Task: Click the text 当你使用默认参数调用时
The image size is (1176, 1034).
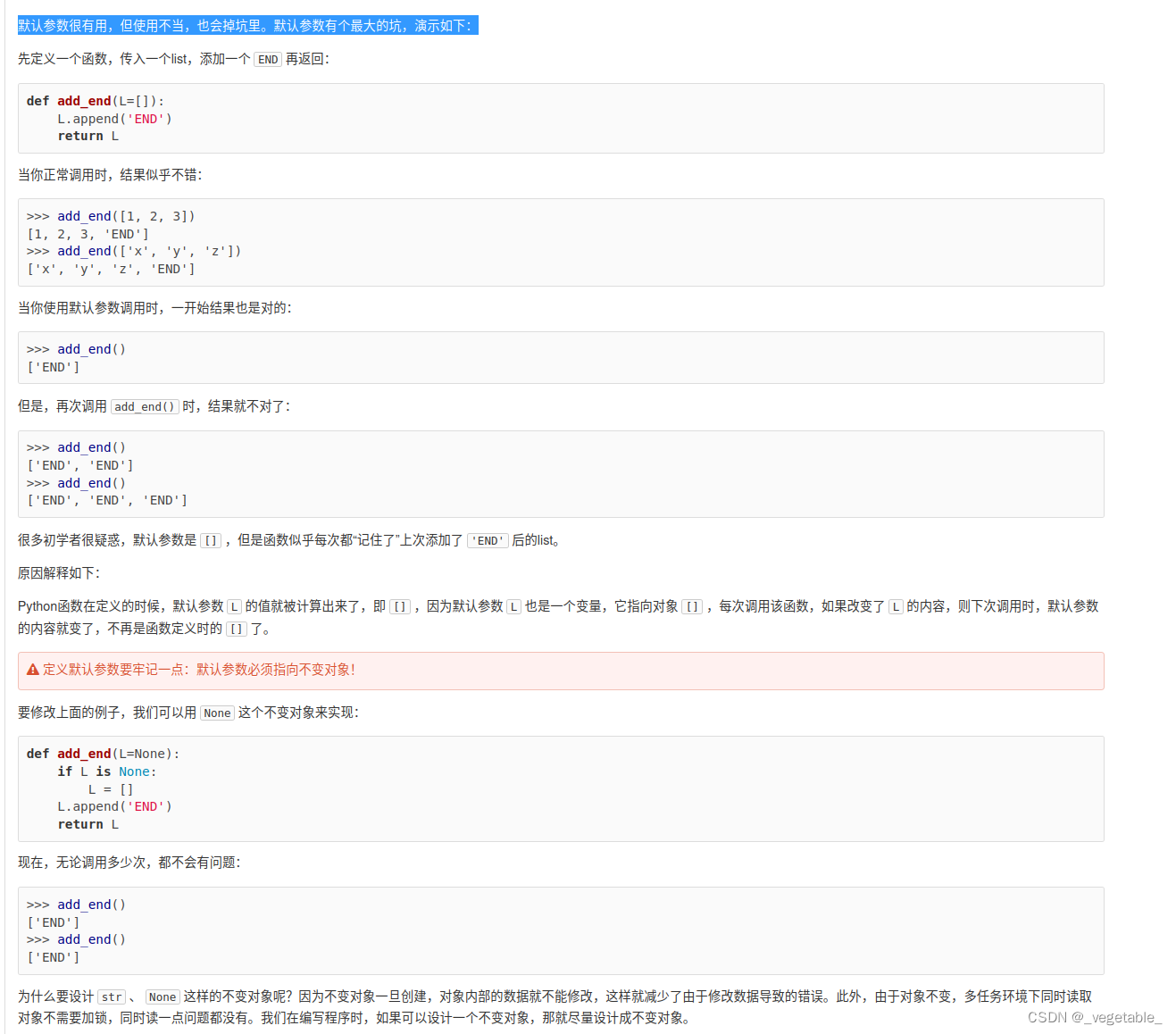Action: point(91,308)
